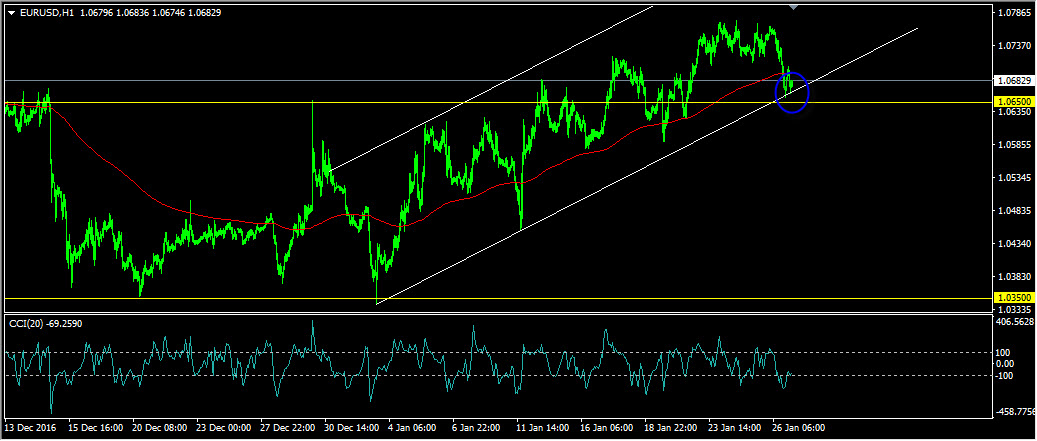Click the 20 Dec 08:00 time label
The height and width of the screenshot is (441, 1037).
pos(159,428)
